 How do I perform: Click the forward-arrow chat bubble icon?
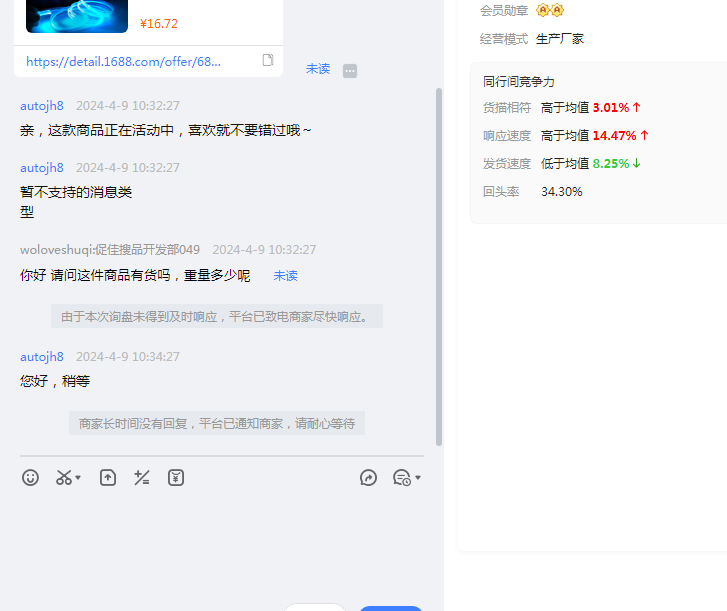368,477
